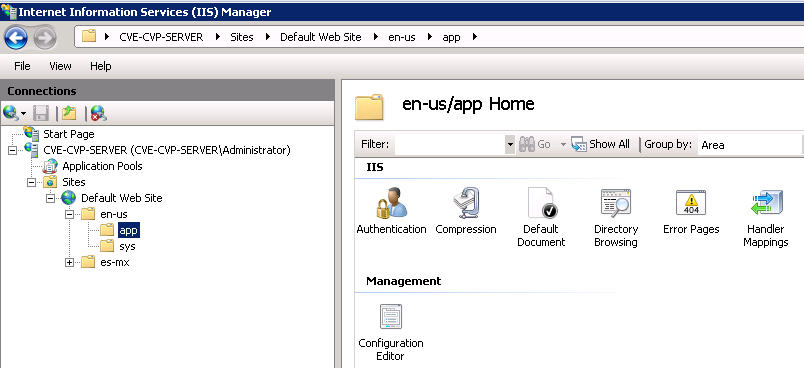The width and height of the screenshot is (804, 368).
Task: Click app in the address breadcrumb
Action: (x=451, y=37)
